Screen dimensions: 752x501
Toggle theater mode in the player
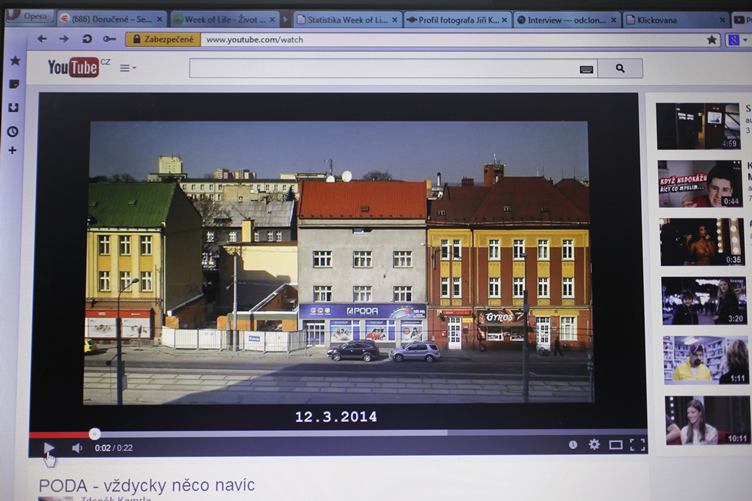click(x=616, y=445)
